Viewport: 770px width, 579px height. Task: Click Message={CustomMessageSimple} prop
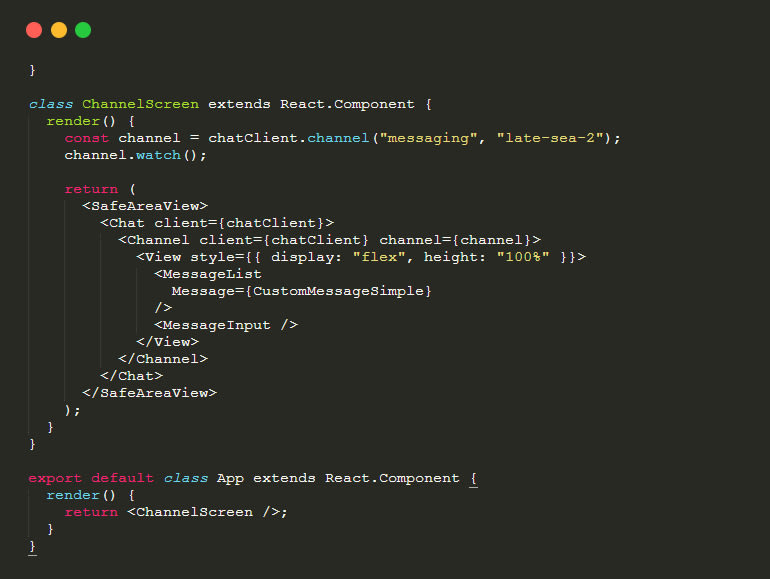coord(302,291)
